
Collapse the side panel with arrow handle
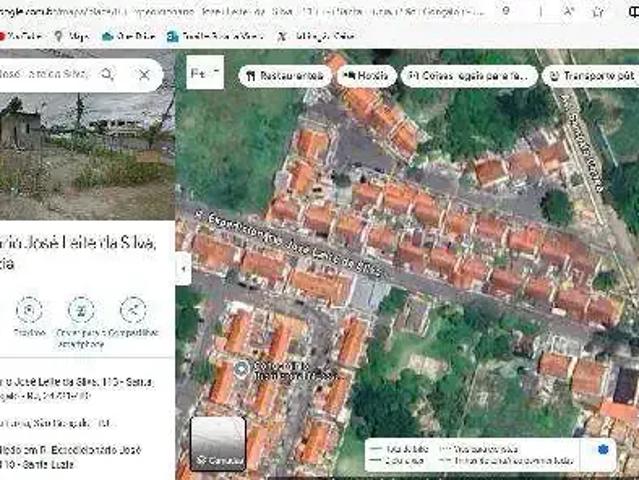(183, 268)
